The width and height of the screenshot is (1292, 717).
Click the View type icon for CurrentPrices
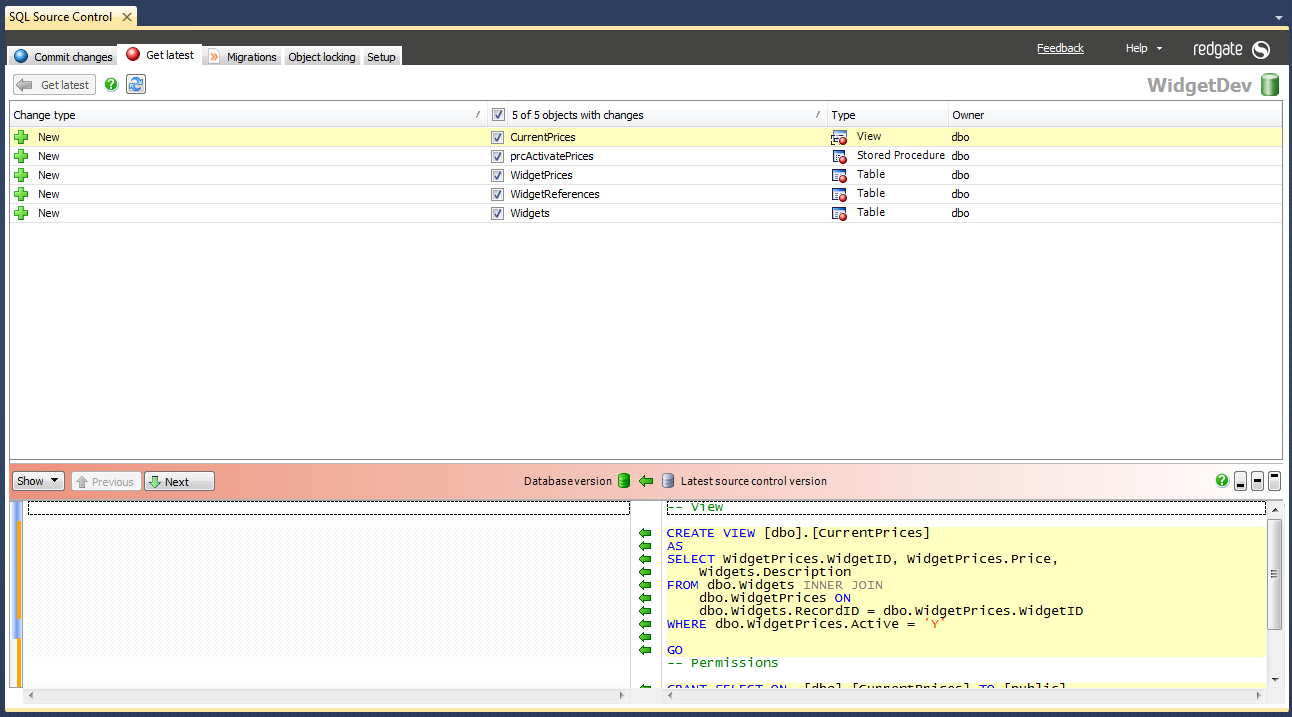839,137
